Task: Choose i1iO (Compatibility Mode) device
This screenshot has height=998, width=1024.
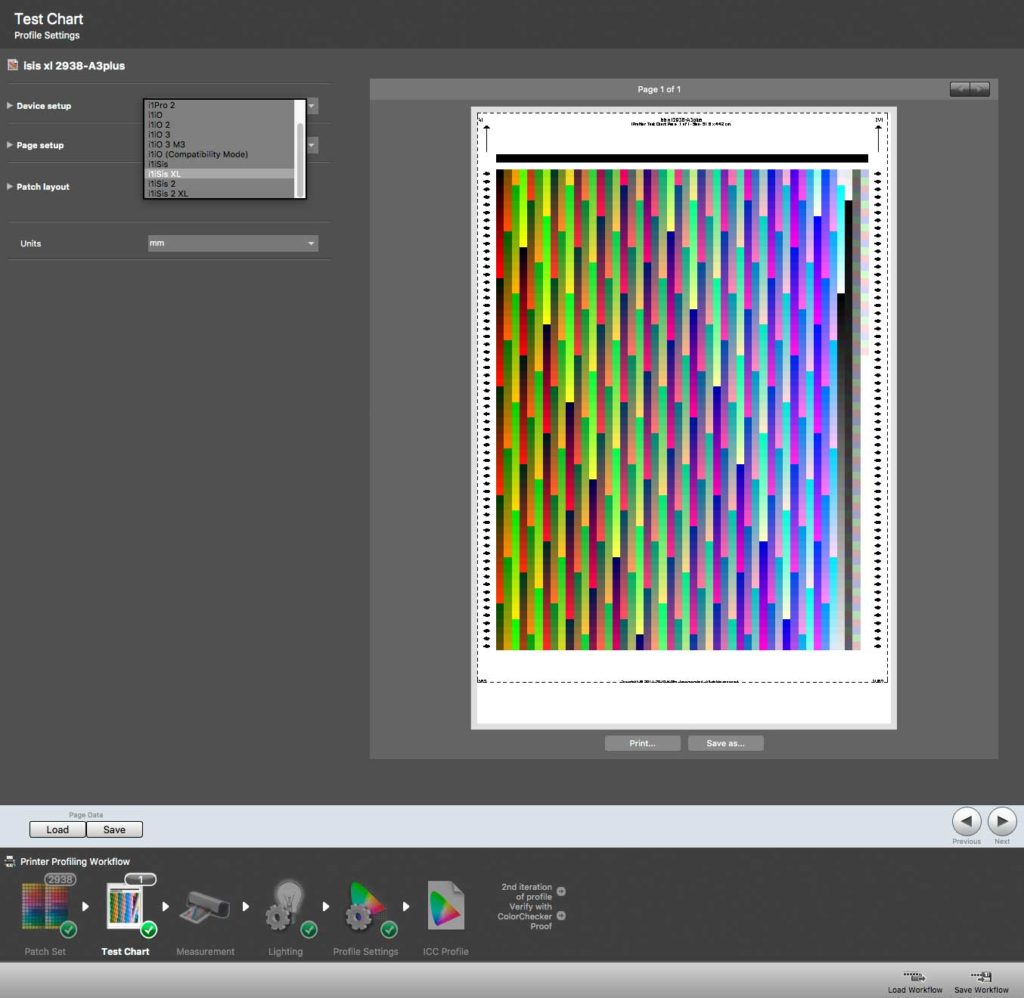Action: (219, 154)
